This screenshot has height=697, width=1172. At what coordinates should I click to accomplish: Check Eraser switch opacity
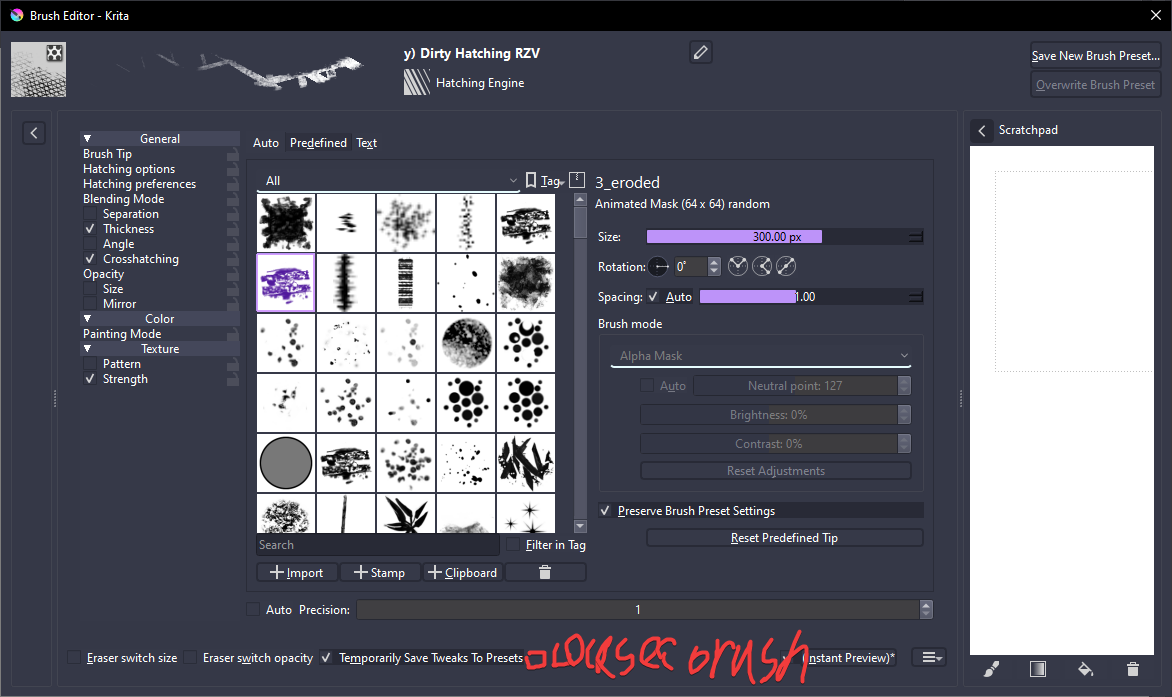(191, 657)
